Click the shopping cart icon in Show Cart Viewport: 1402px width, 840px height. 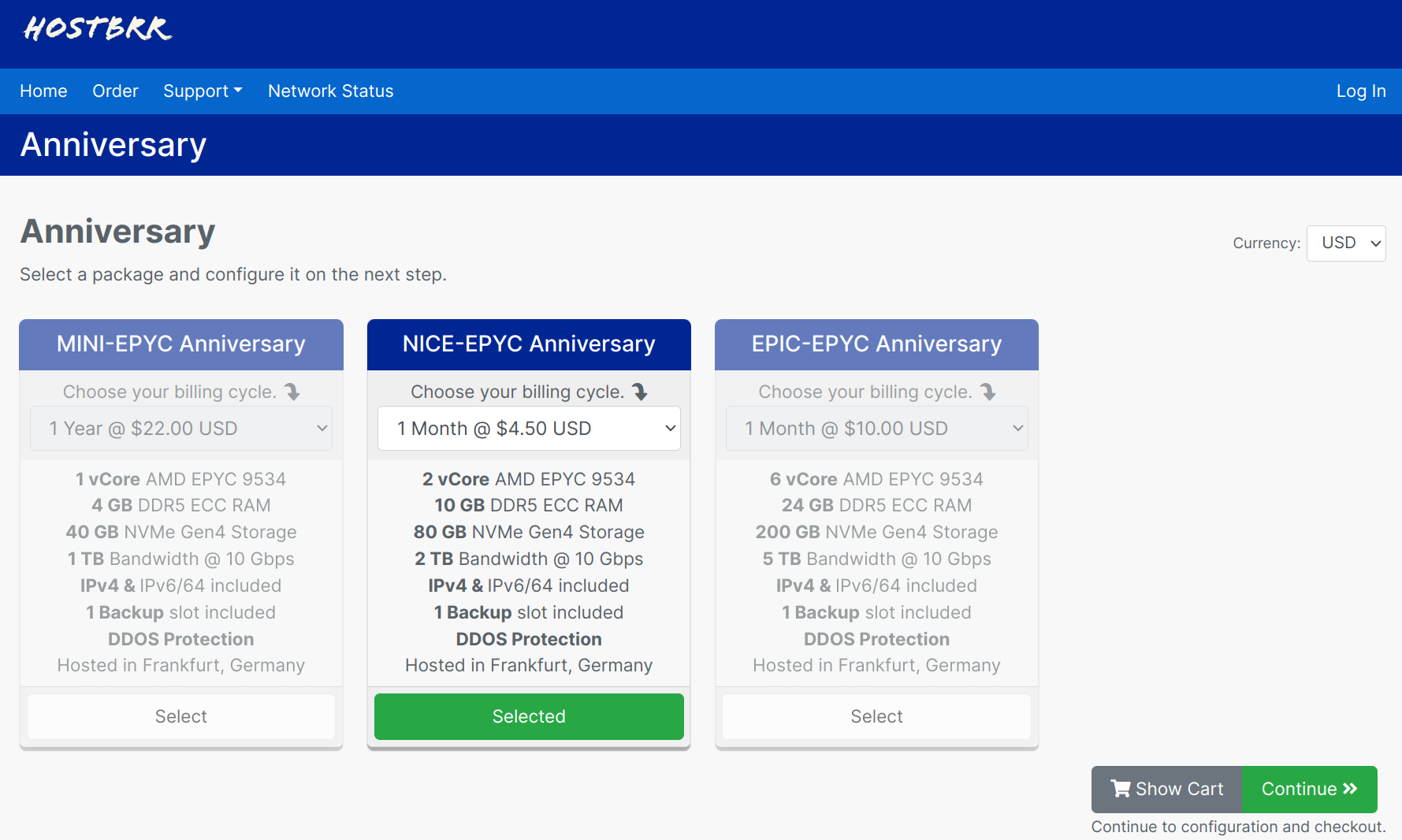tap(1121, 789)
